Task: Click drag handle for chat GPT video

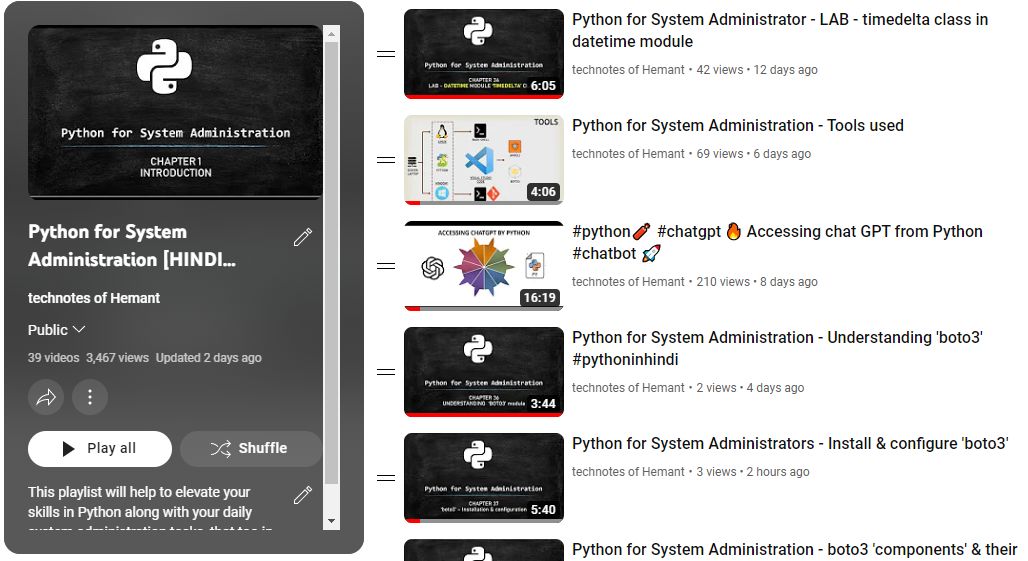Action: point(386,266)
